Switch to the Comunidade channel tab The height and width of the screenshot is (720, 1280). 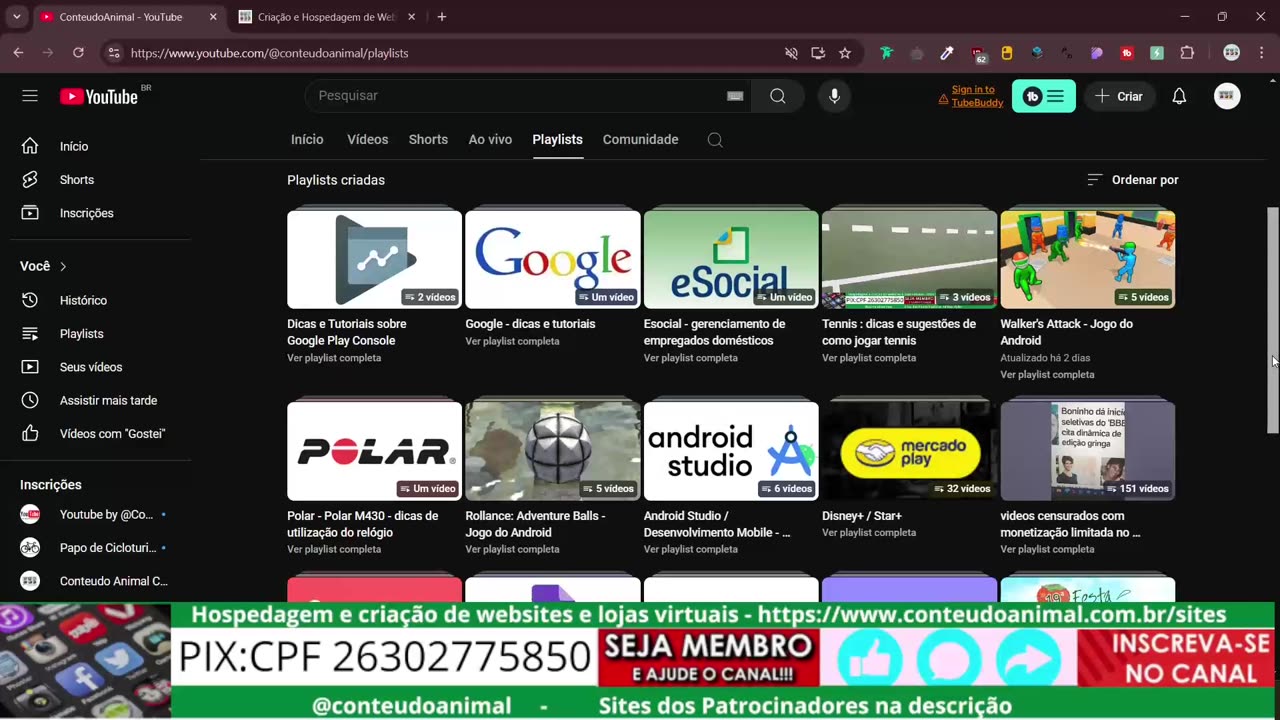tap(640, 140)
